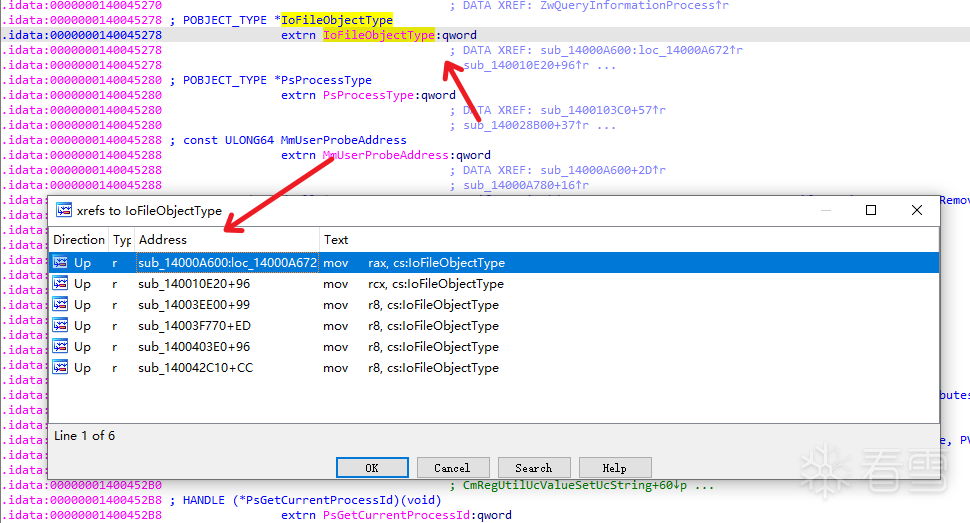
Task: Click xref comment sub_140028B00+37↑r
Action: pyautogui.click(x=526, y=125)
